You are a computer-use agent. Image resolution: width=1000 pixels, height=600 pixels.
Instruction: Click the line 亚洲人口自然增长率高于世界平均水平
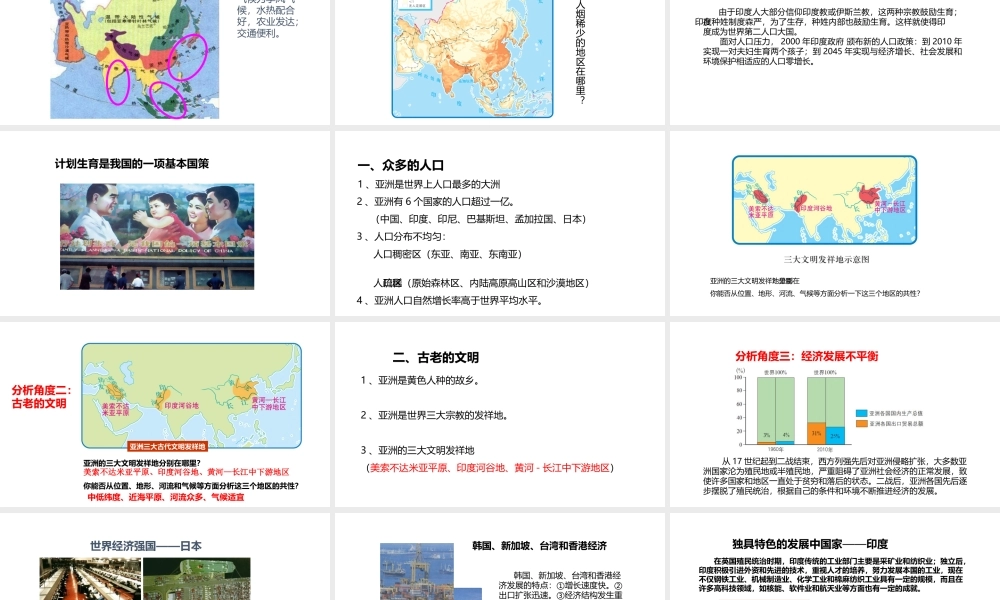[x=450, y=300]
